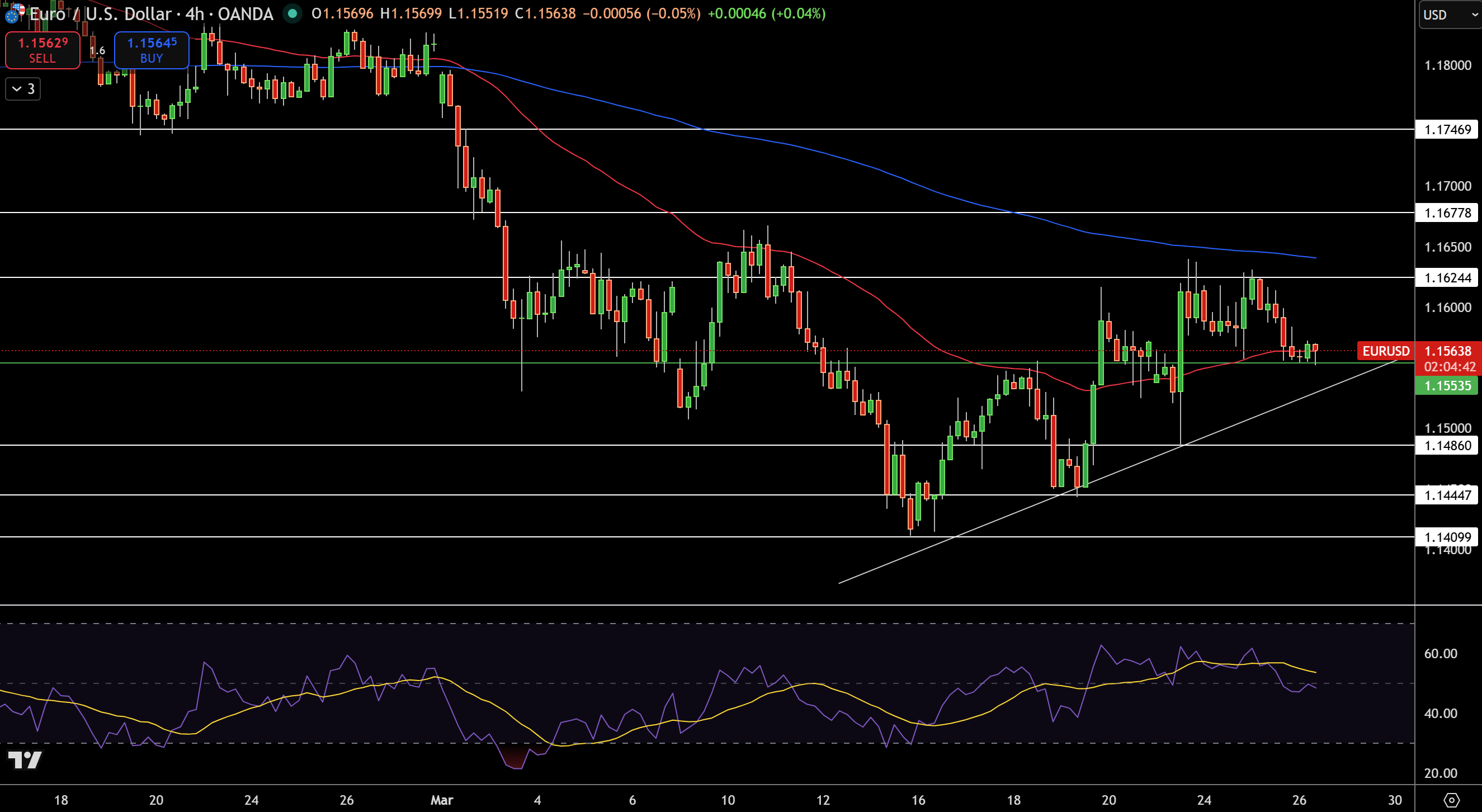This screenshot has width=1482, height=812.
Task: Click the high value H1.15699 in header
Action: tap(412, 13)
